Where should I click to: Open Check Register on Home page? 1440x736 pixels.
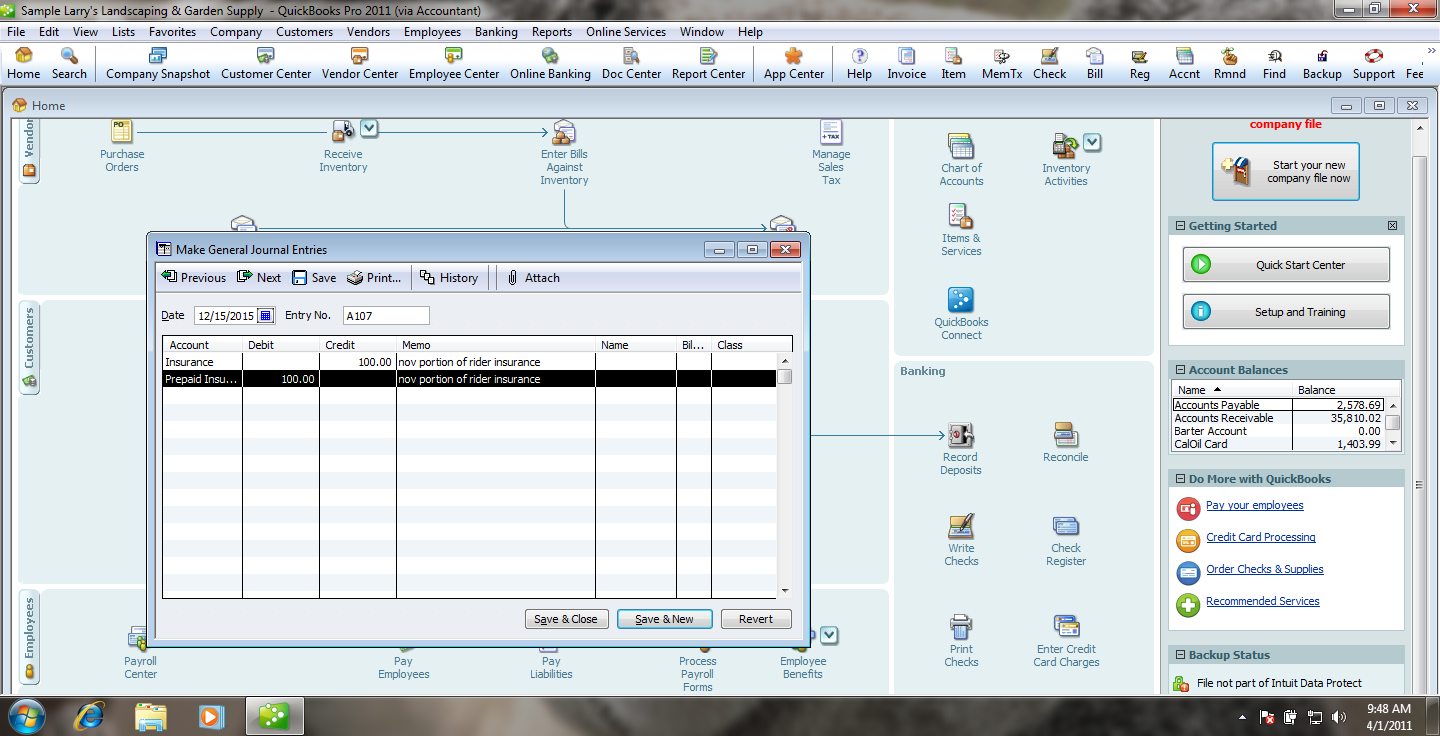1066,540
